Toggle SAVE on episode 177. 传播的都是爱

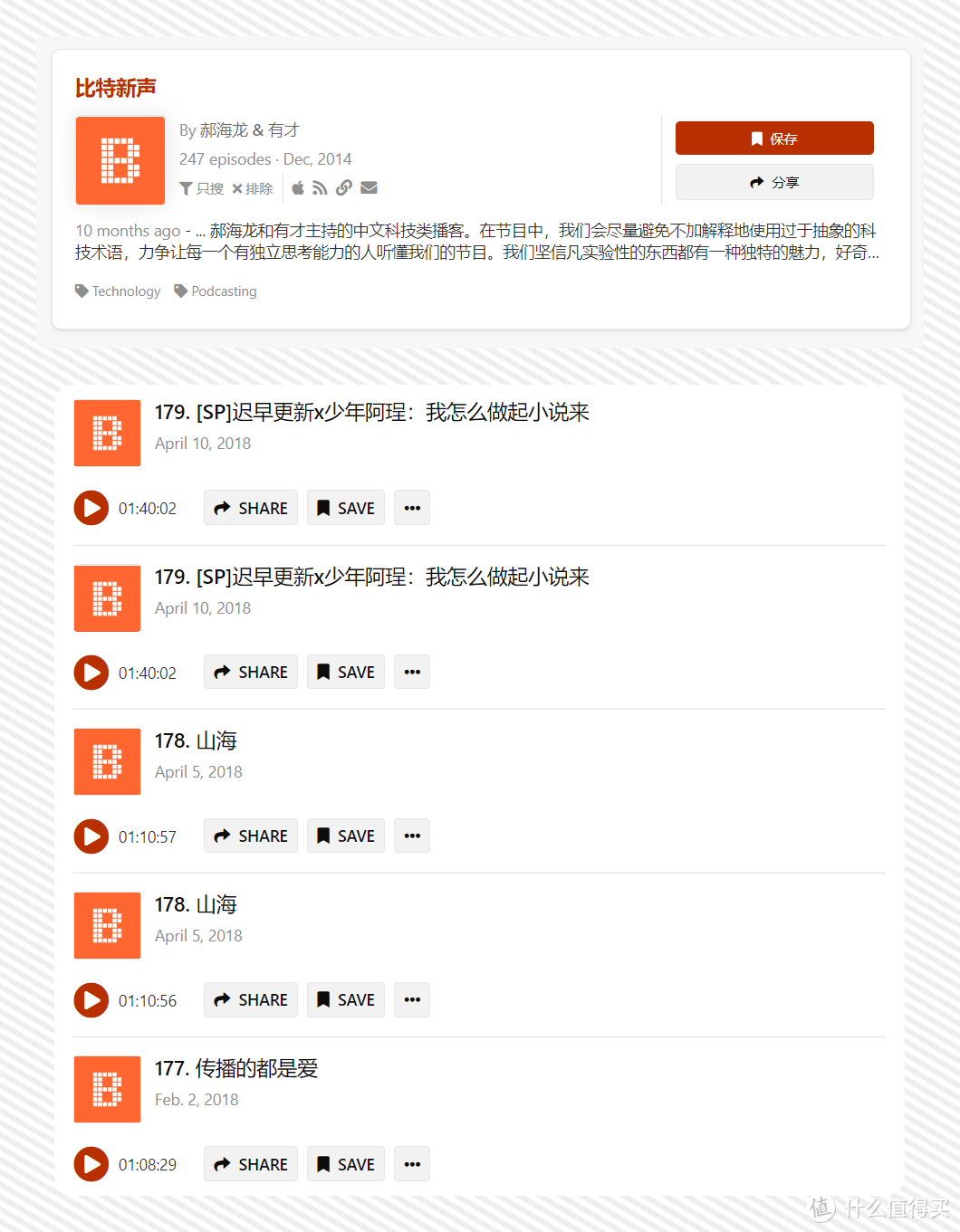(x=345, y=1164)
